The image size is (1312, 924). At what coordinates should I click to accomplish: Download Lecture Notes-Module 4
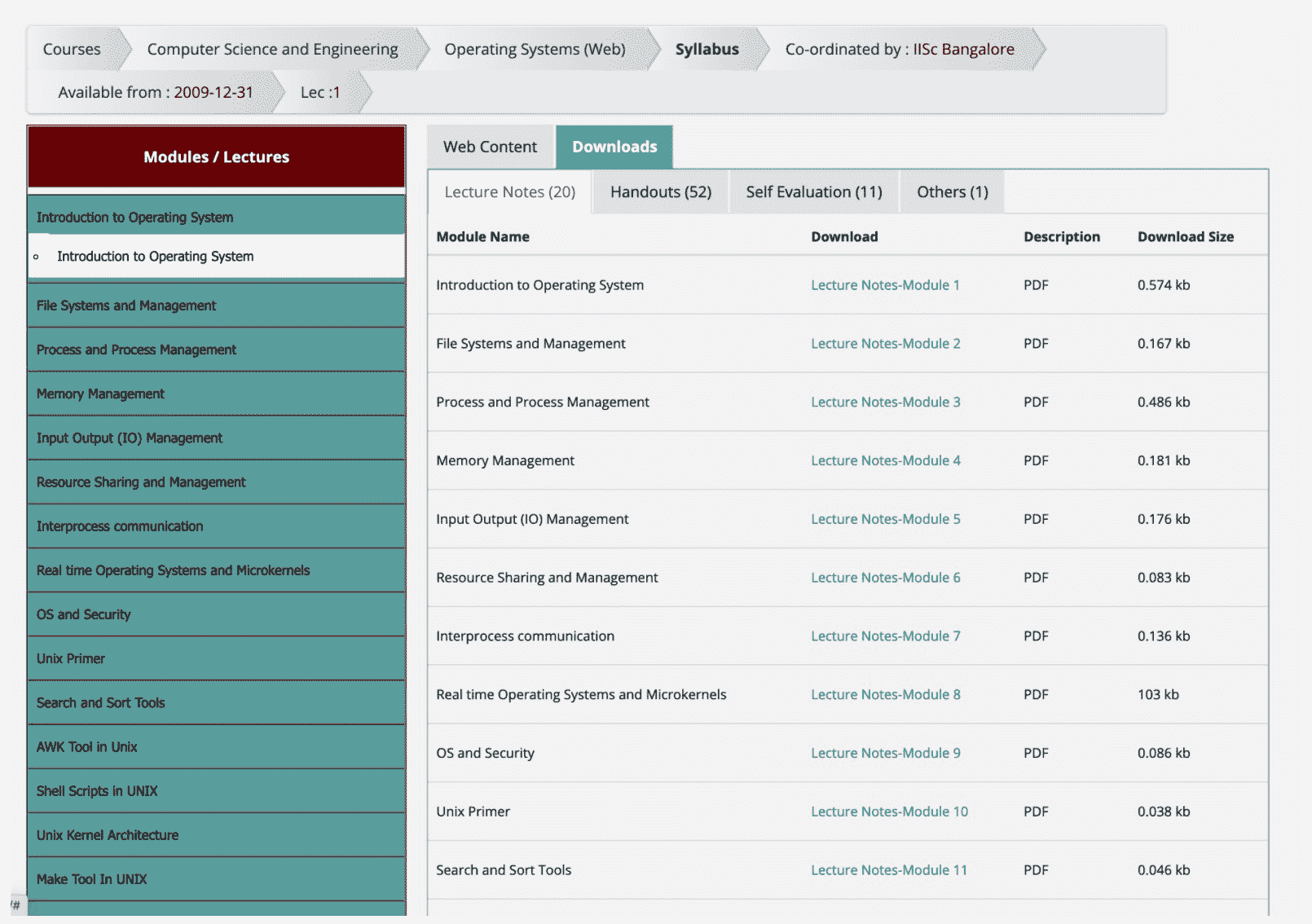point(885,461)
